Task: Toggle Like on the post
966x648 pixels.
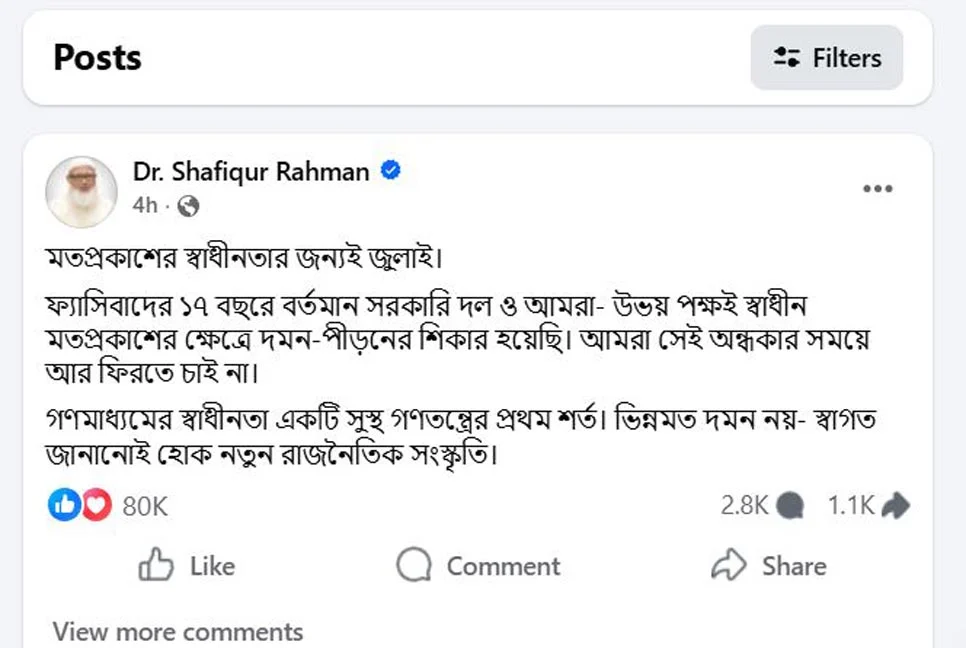Action: (x=187, y=566)
